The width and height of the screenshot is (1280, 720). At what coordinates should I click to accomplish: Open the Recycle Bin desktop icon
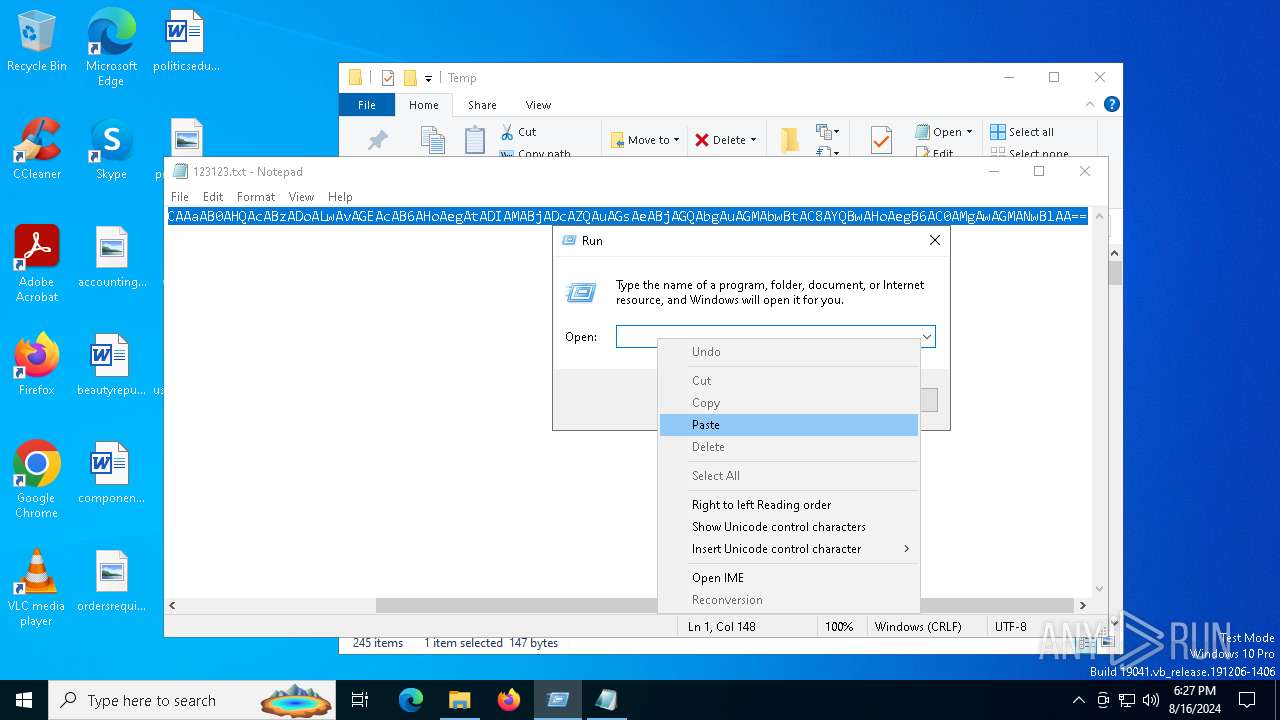tap(37, 42)
